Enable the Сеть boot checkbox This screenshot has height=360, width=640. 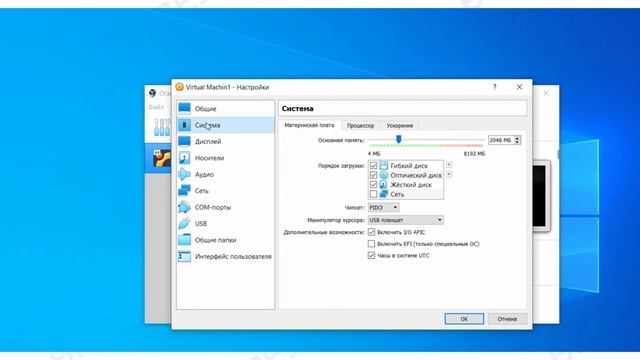[373, 194]
